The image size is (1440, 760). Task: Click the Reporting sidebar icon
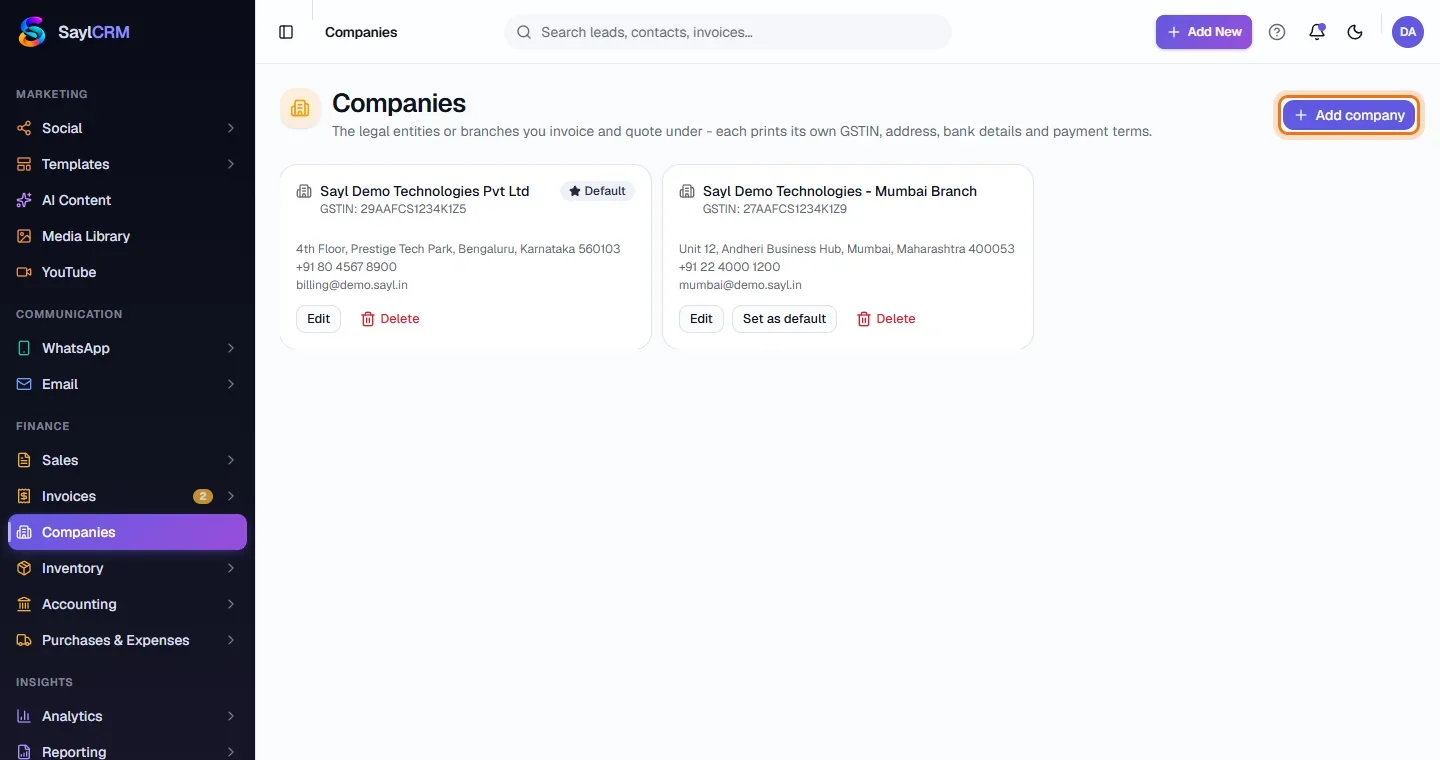coord(24,752)
